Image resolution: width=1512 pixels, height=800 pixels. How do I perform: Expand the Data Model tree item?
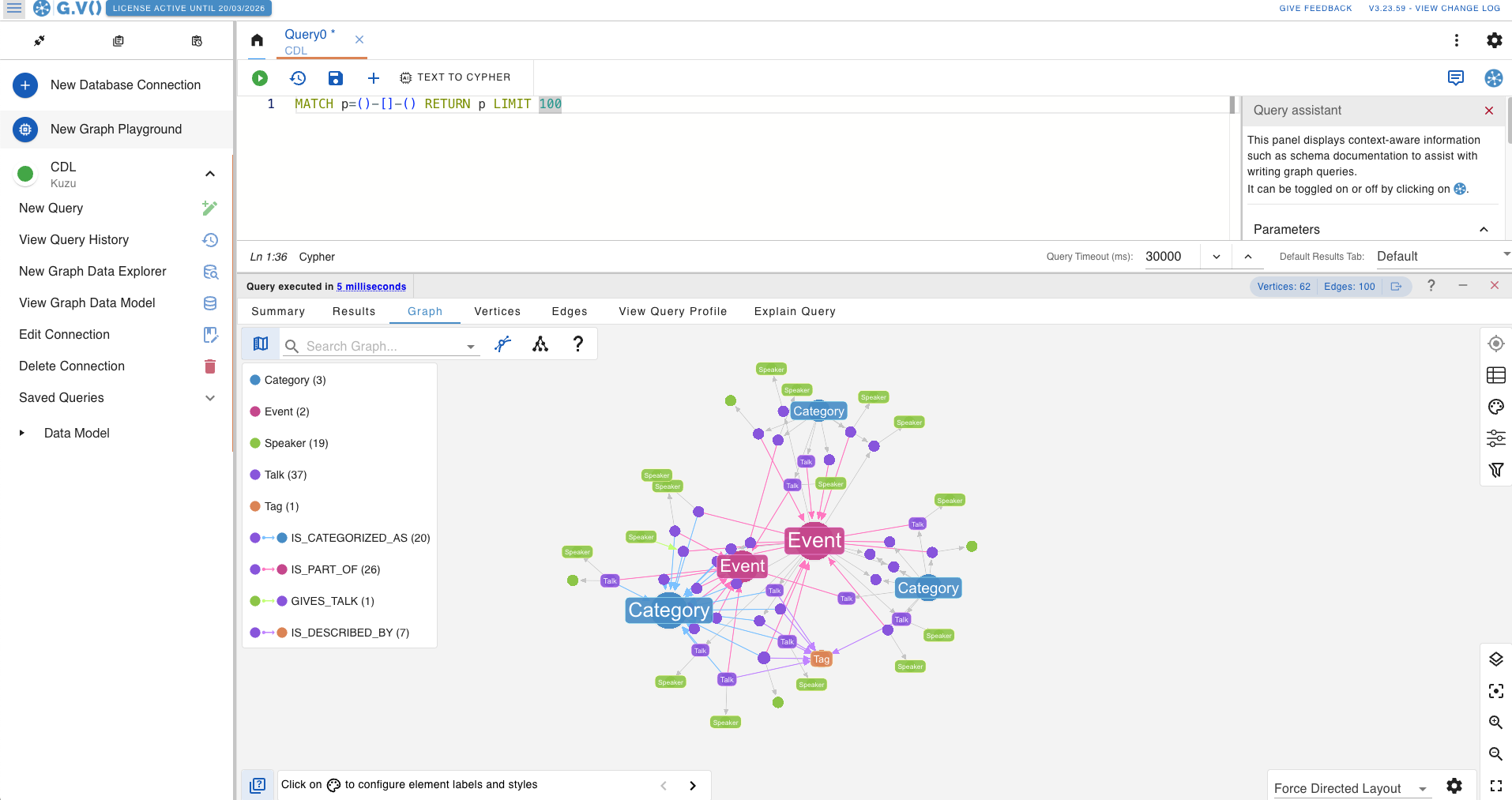click(22, 433)
